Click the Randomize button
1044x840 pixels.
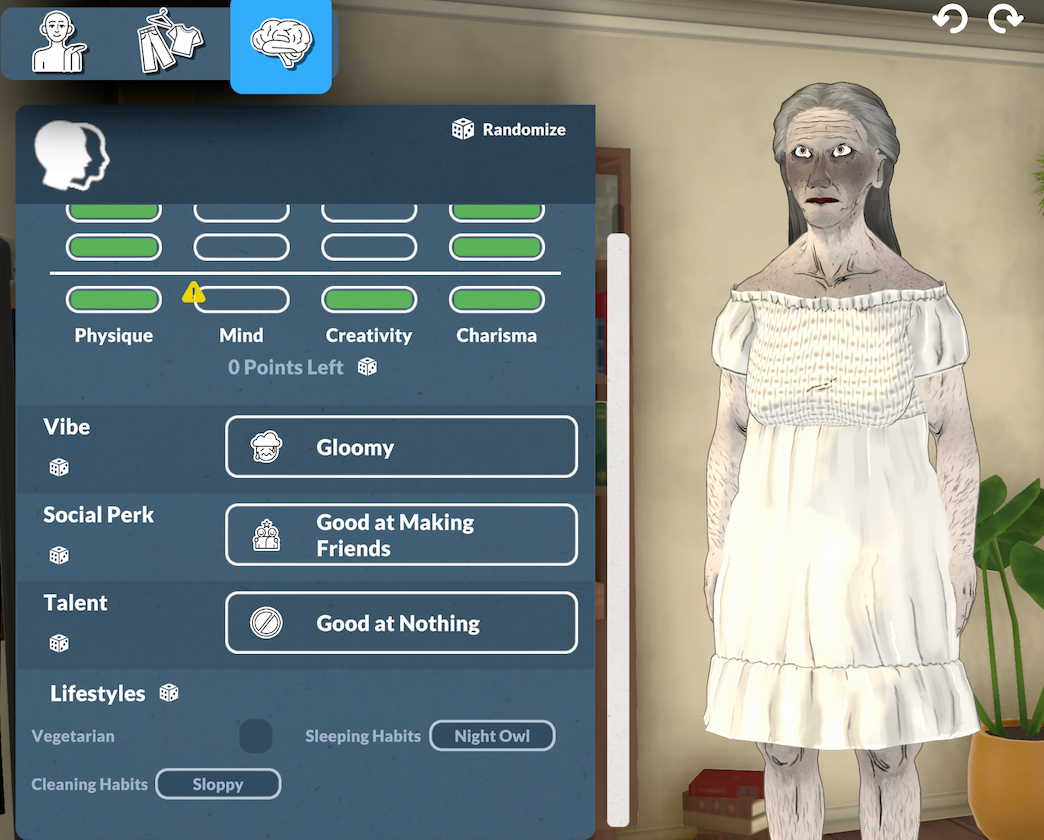[x=509, y=129]
